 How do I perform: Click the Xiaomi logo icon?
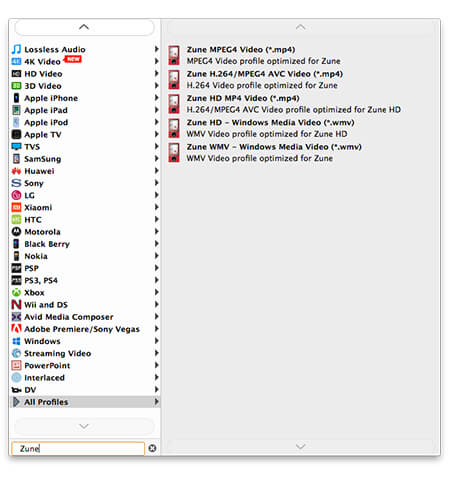tap(16, 207)
